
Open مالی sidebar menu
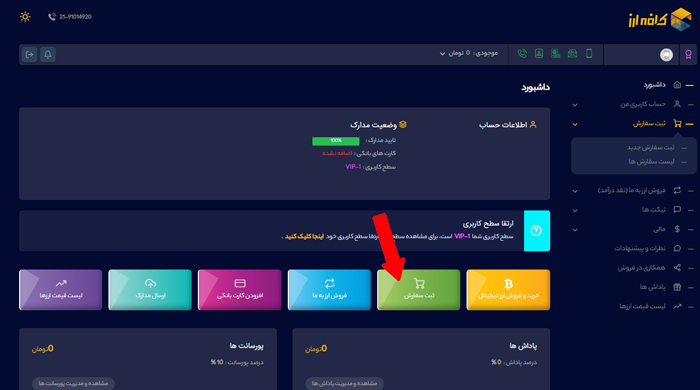659,229
